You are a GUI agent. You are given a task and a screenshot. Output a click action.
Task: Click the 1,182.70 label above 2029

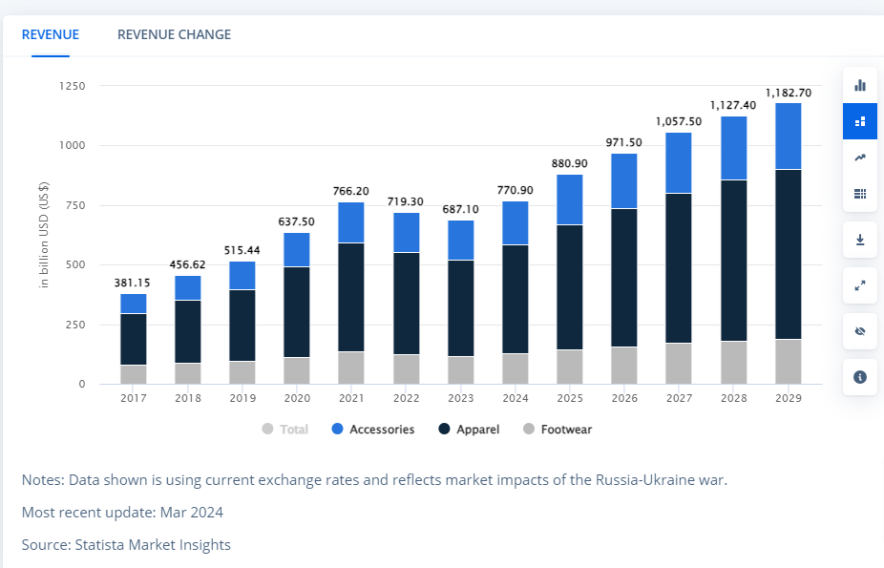(x=787, y=93)
